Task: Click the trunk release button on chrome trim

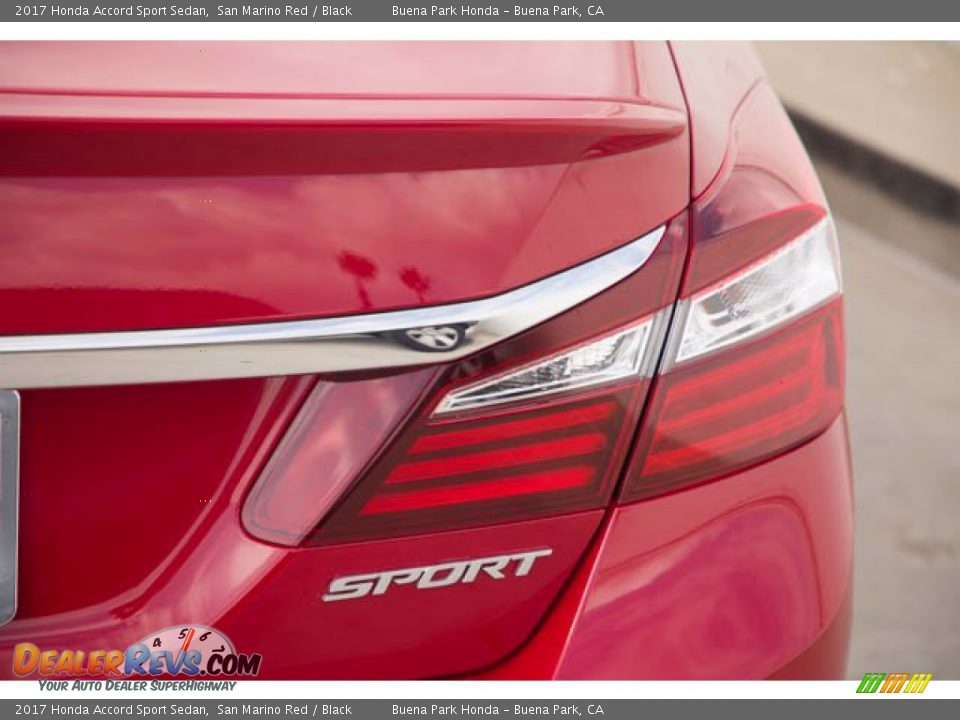Action: coord(434,337)
